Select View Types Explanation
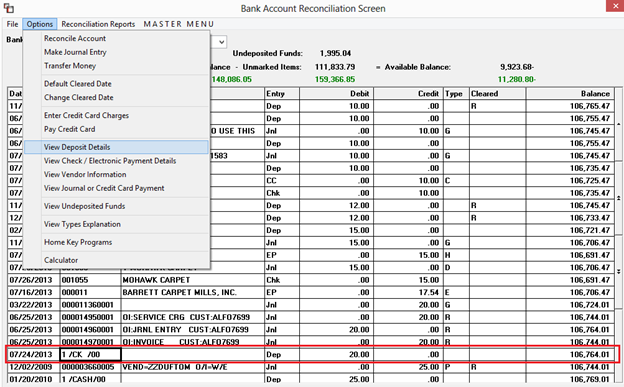Image resolution: width=624 pixels, height=387 pixels. point(82,224)
